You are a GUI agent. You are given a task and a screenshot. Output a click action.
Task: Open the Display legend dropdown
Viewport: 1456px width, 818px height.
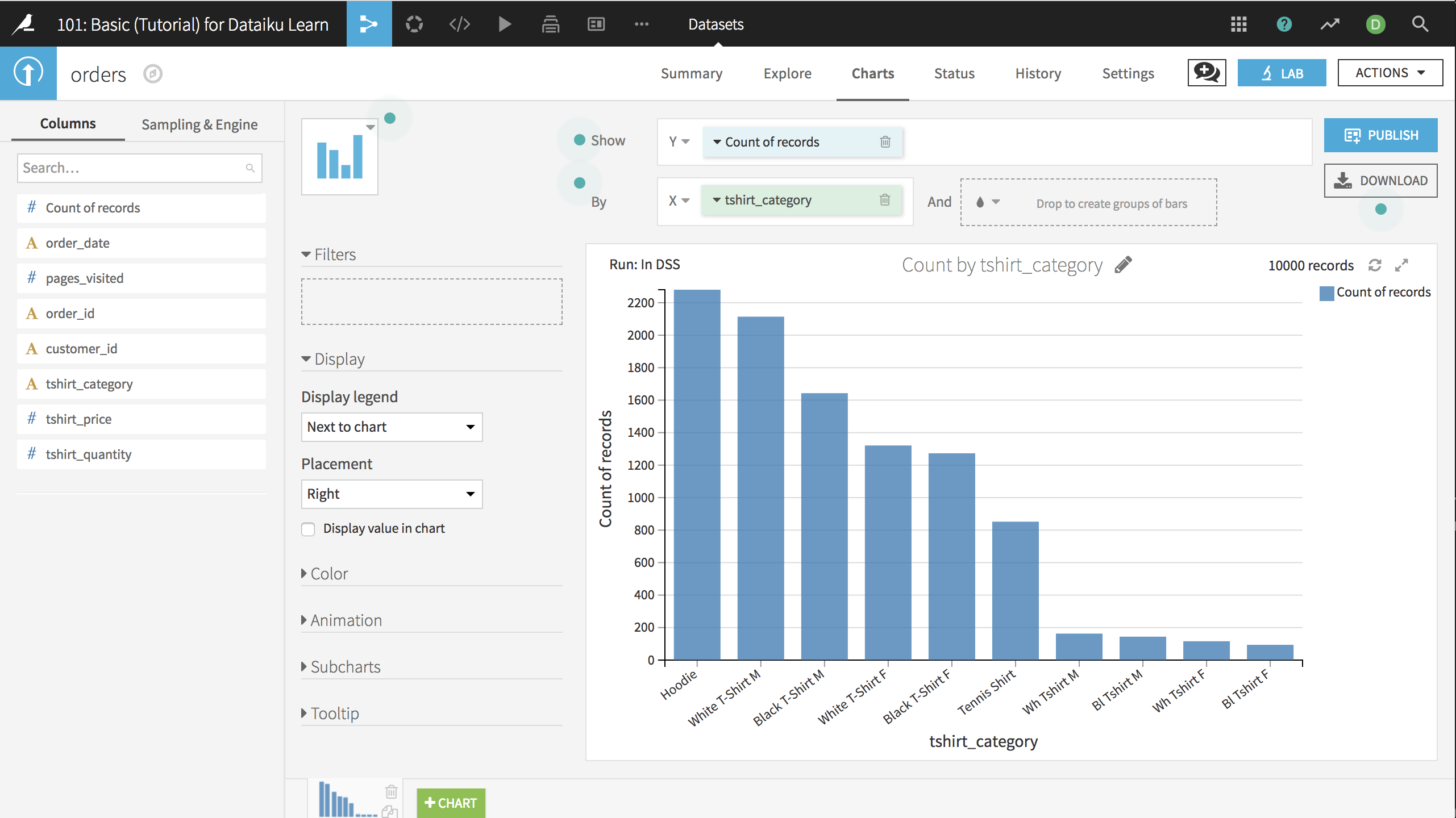tap(391, 427)
